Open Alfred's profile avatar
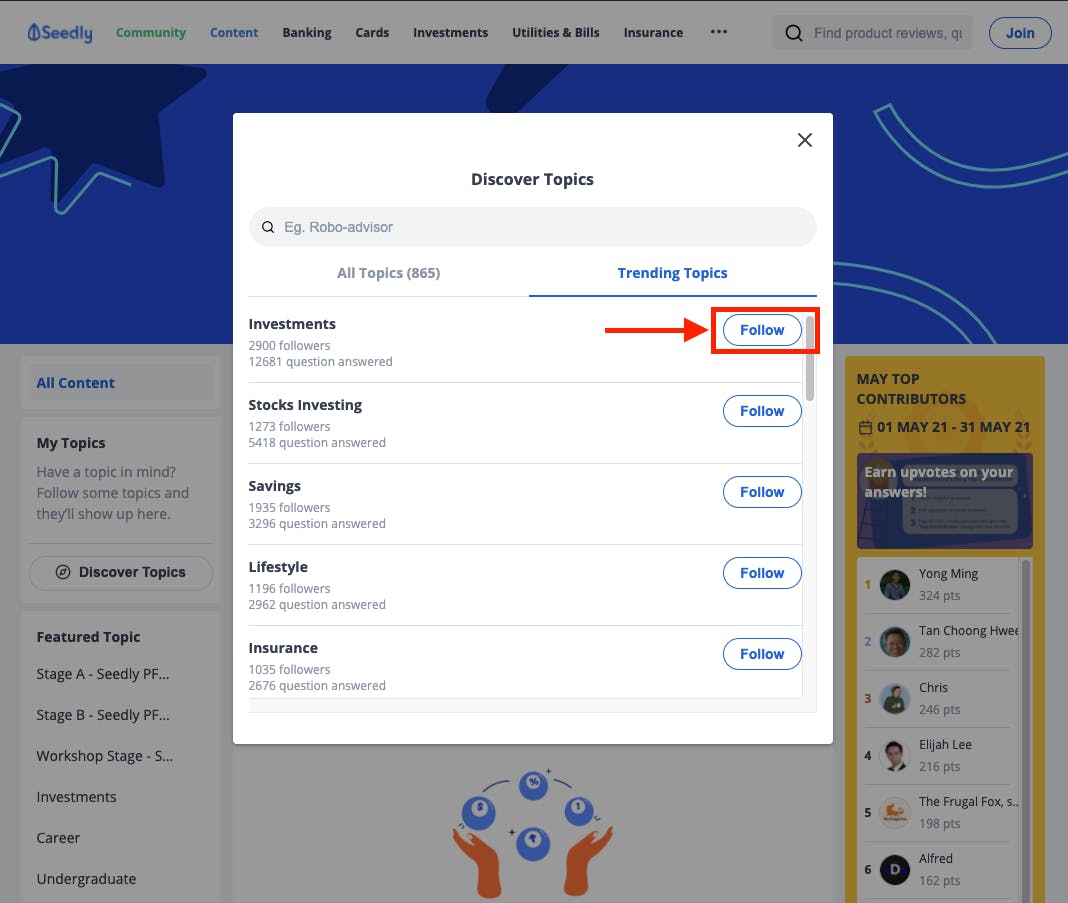The image size is (1068, 903). coord(894,870)
